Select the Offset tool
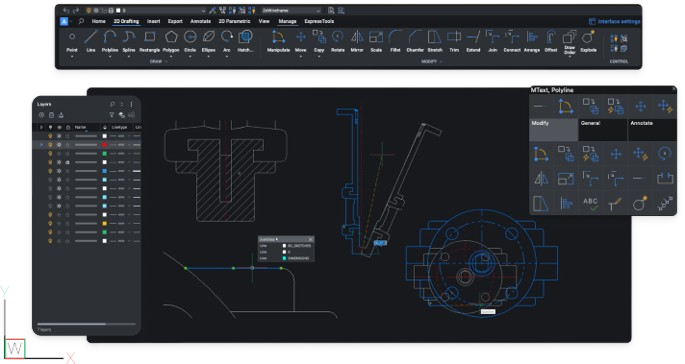Screen dimensions: 685x364 pos(551,37)
